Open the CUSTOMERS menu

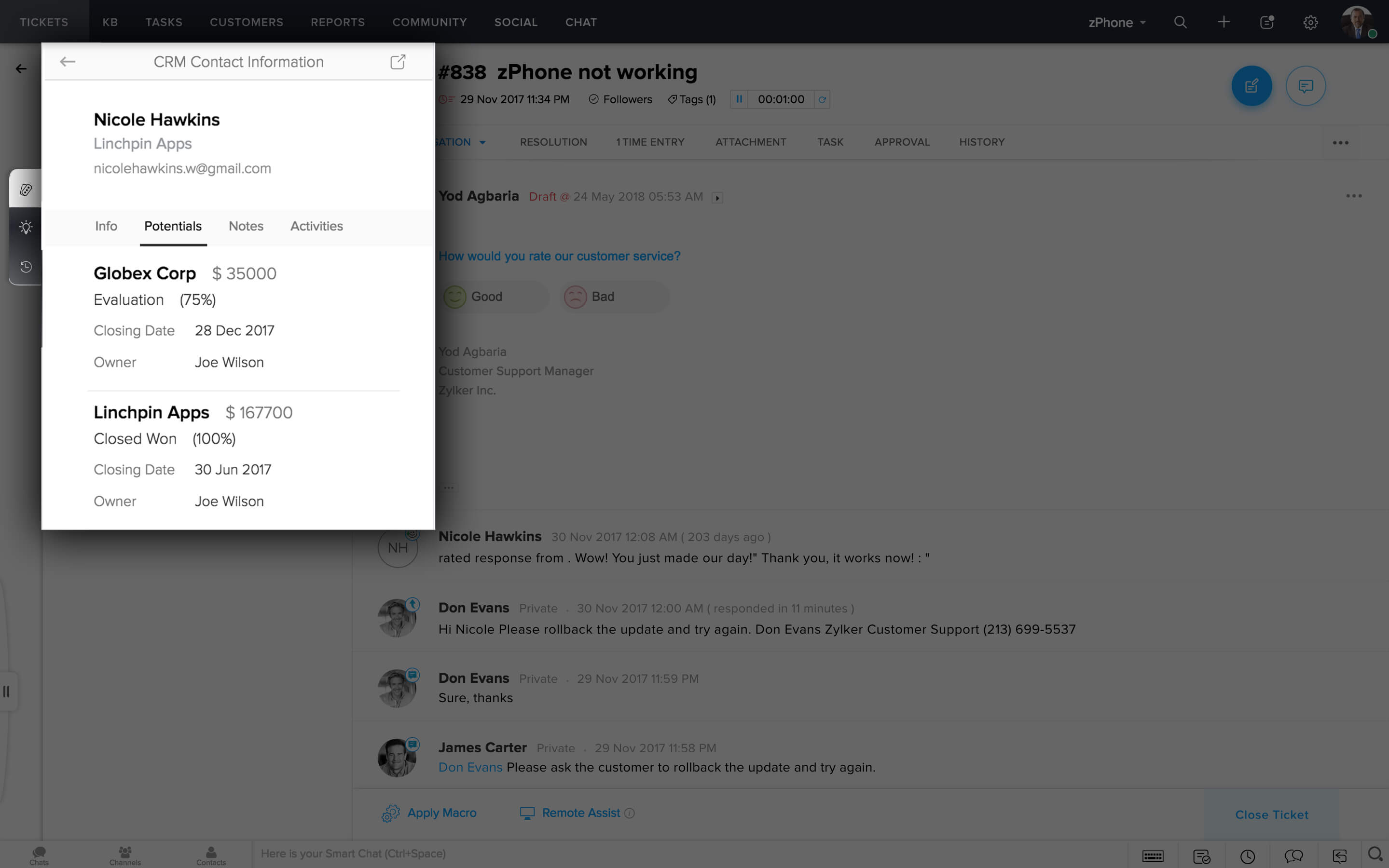click(x=247, y=22)
